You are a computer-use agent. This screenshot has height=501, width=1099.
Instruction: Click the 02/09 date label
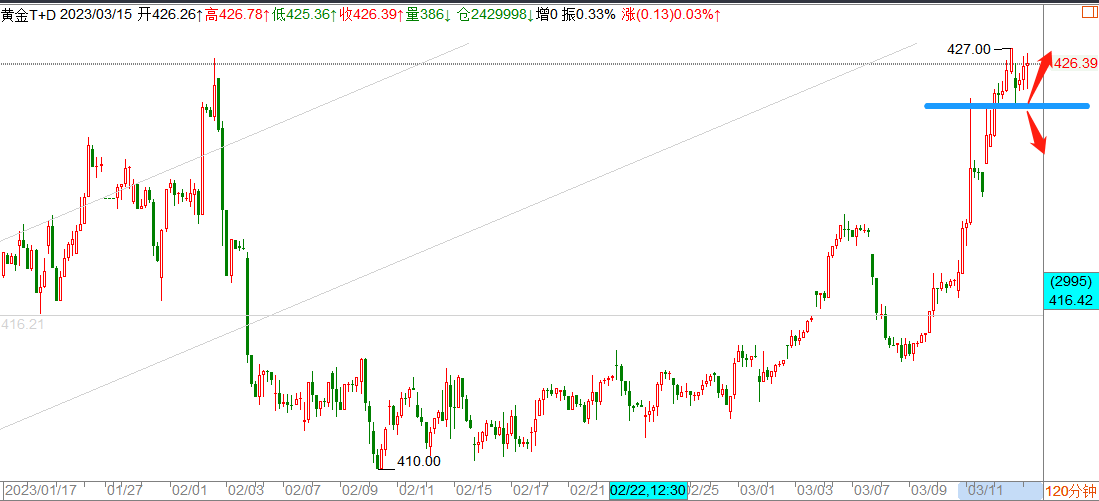(x=359, y=490)
